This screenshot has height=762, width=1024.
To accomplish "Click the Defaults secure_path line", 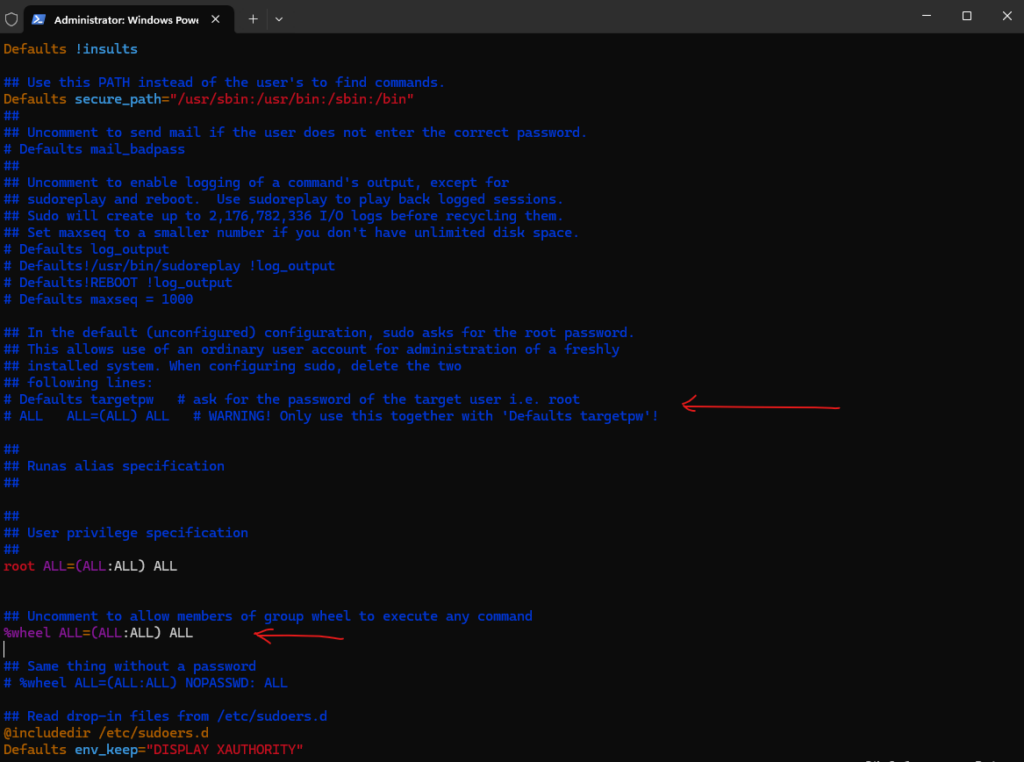I will click(208, 99).
